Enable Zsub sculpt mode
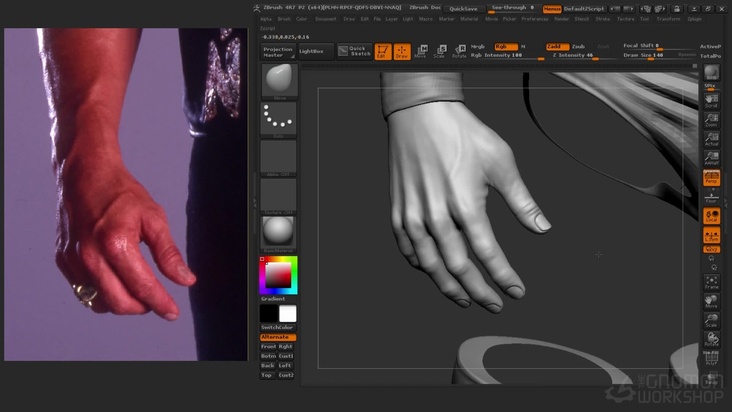 tap(578, 47)
